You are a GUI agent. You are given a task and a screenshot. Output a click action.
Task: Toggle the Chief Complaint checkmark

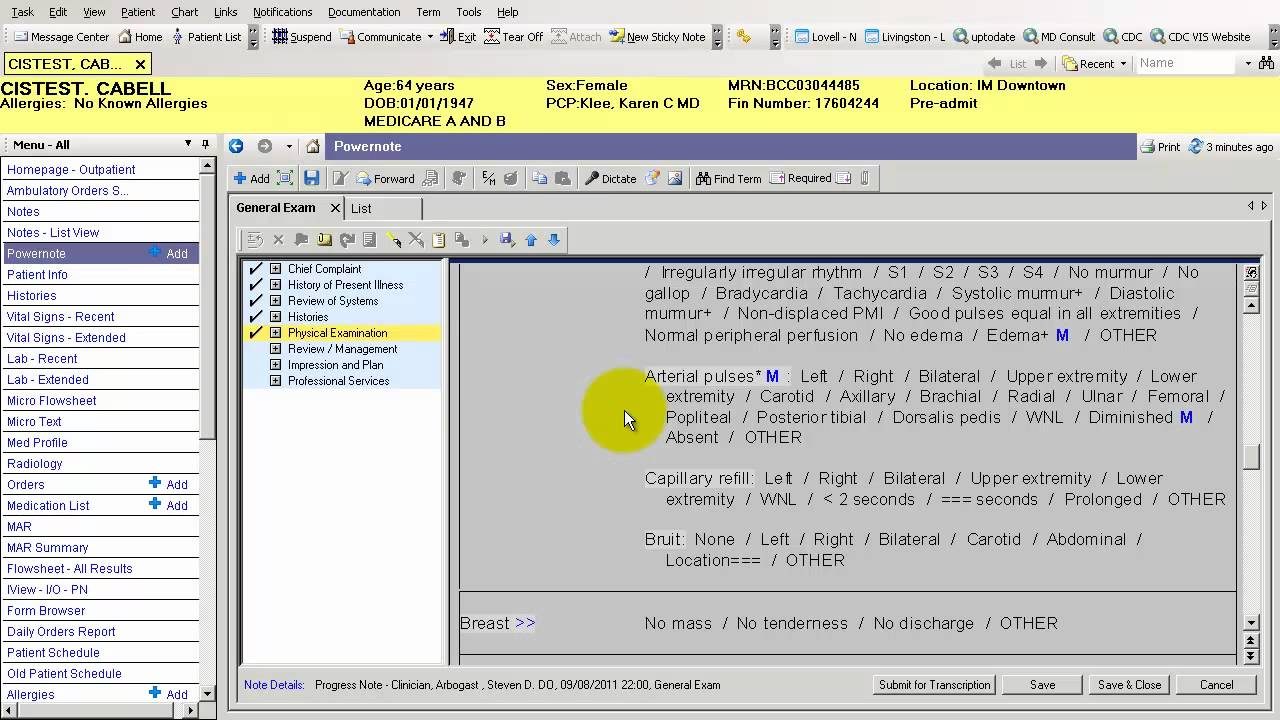point(255,269)
